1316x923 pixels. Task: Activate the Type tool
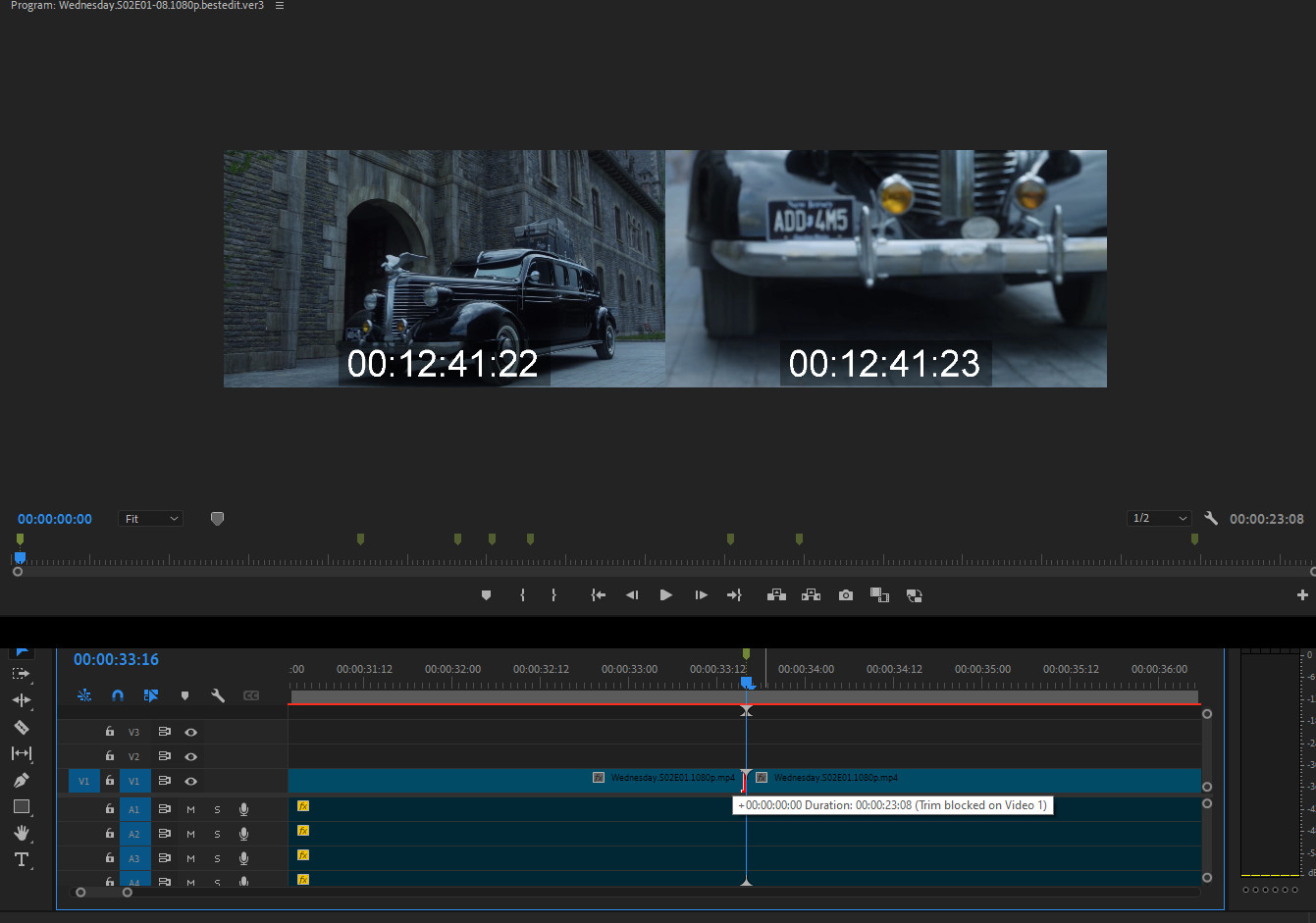point(21,859)
